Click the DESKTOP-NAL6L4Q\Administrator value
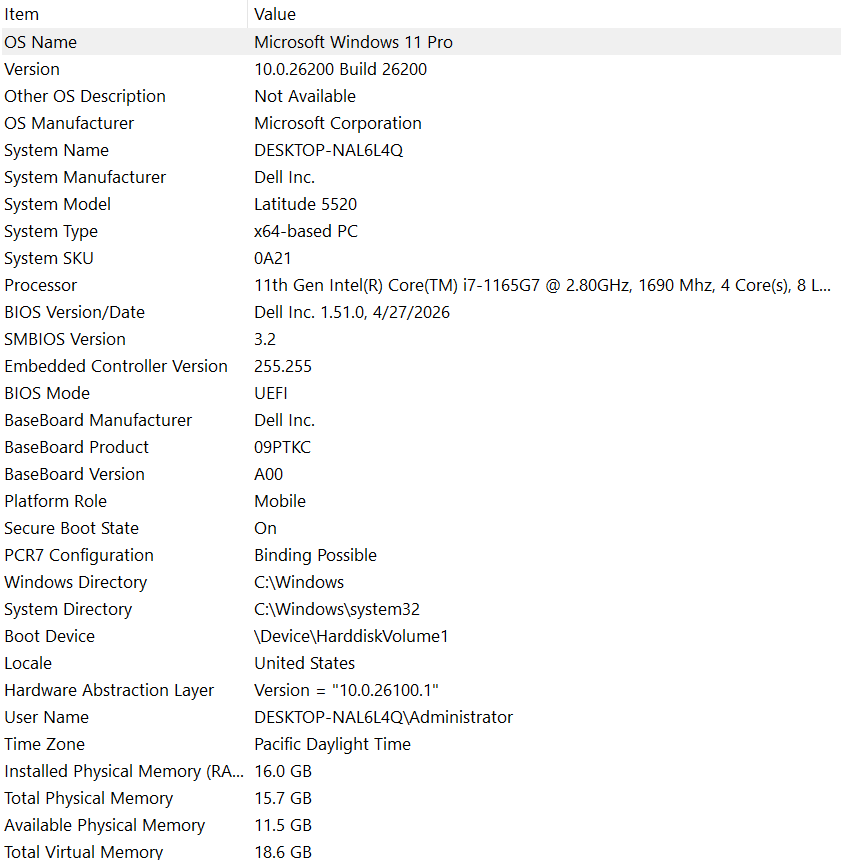 [x=383, y=717]
